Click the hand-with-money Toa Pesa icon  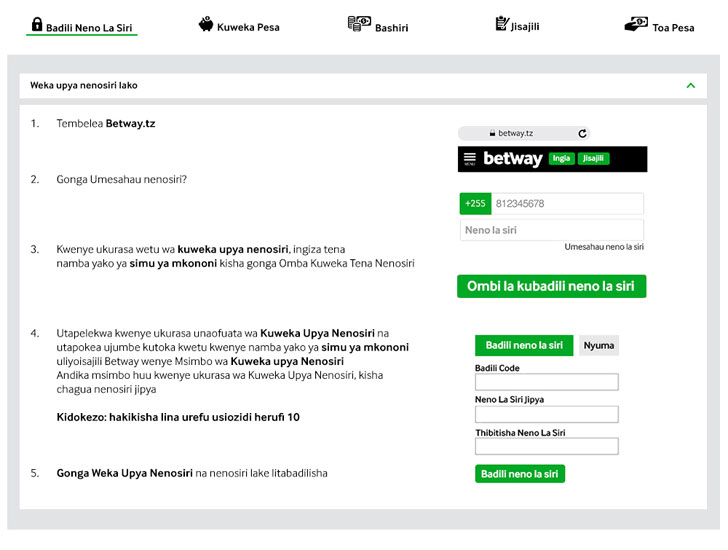point(636,24)
